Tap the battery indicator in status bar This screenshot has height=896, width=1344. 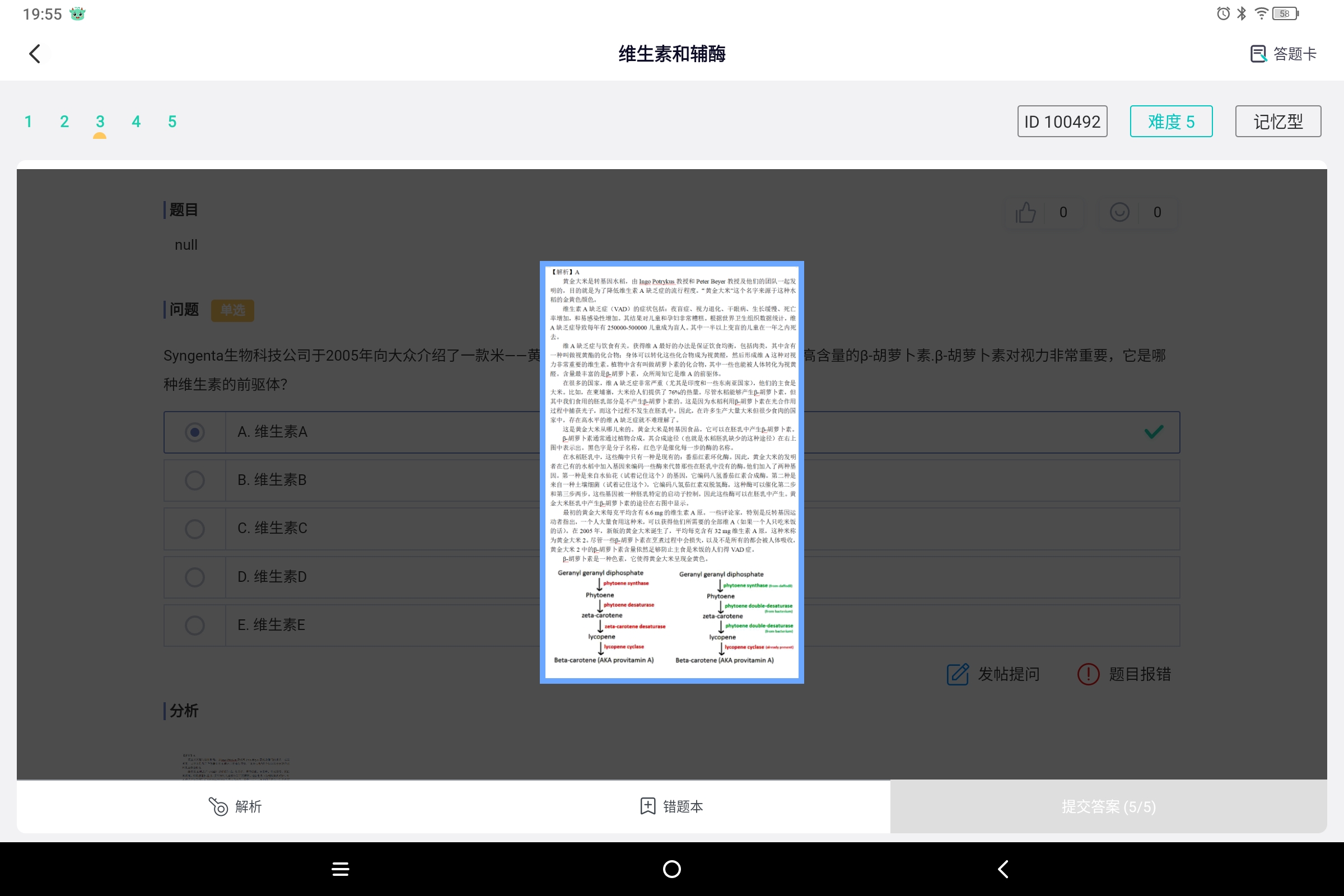[1285, 13]
